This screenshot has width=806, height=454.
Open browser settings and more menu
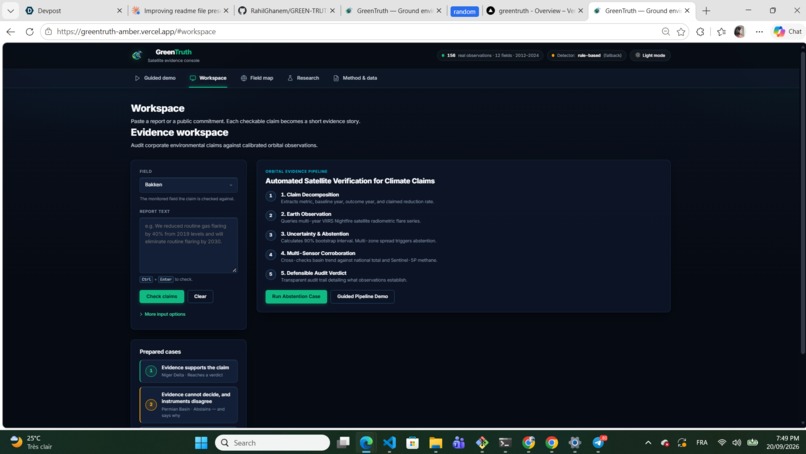pyautogui.click(x=759, y=32)
